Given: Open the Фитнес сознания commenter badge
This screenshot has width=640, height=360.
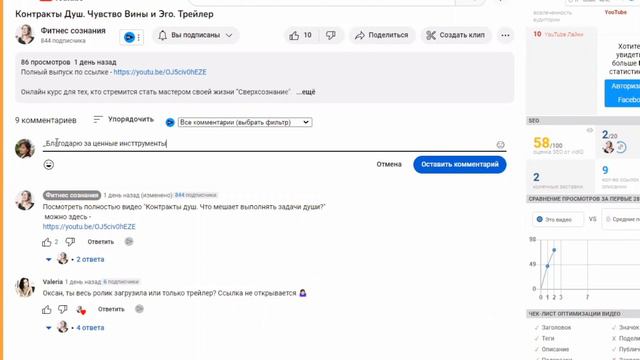Looking at the screenshot, I should tap(72, 195).
